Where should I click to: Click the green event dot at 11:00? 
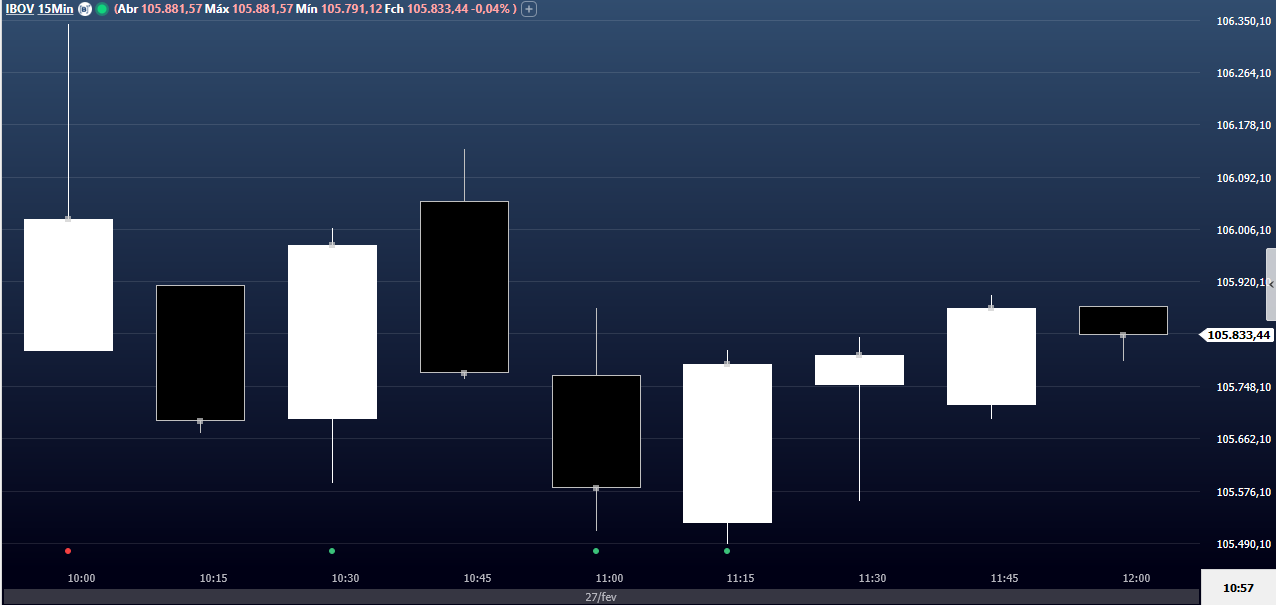tap(596, 551)
